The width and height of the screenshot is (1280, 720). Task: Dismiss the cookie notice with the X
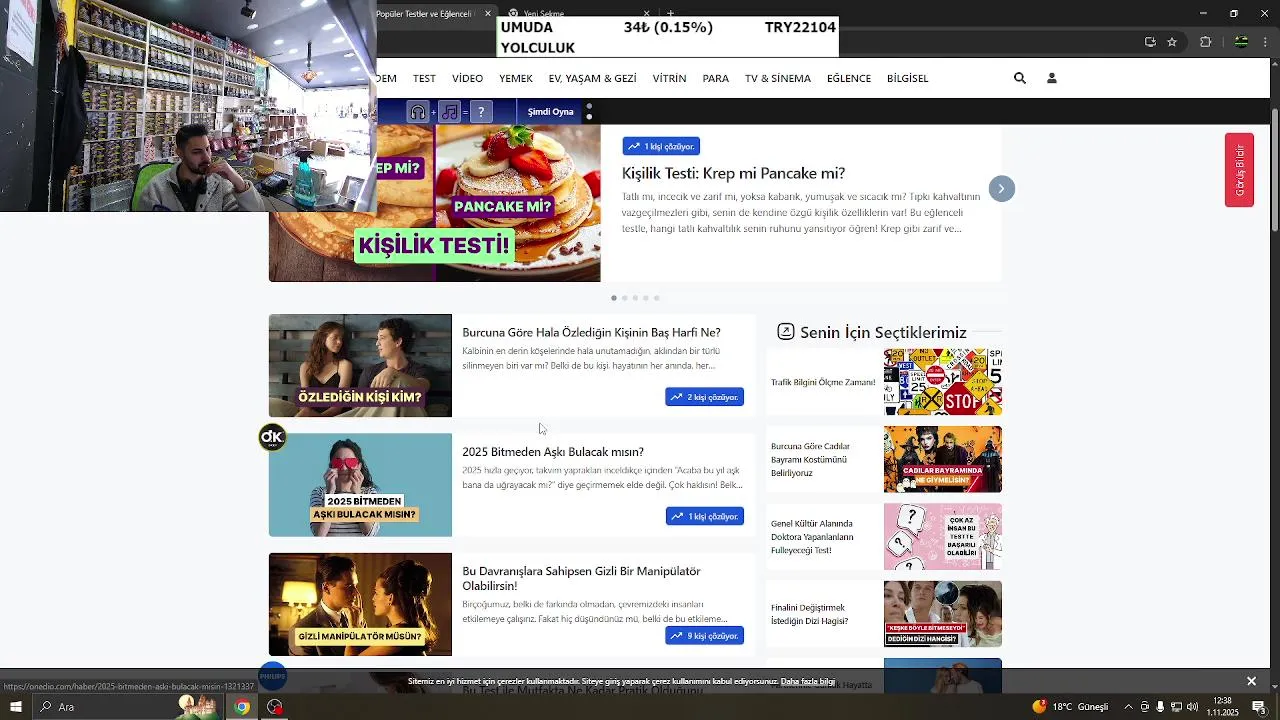point(1251,681)
